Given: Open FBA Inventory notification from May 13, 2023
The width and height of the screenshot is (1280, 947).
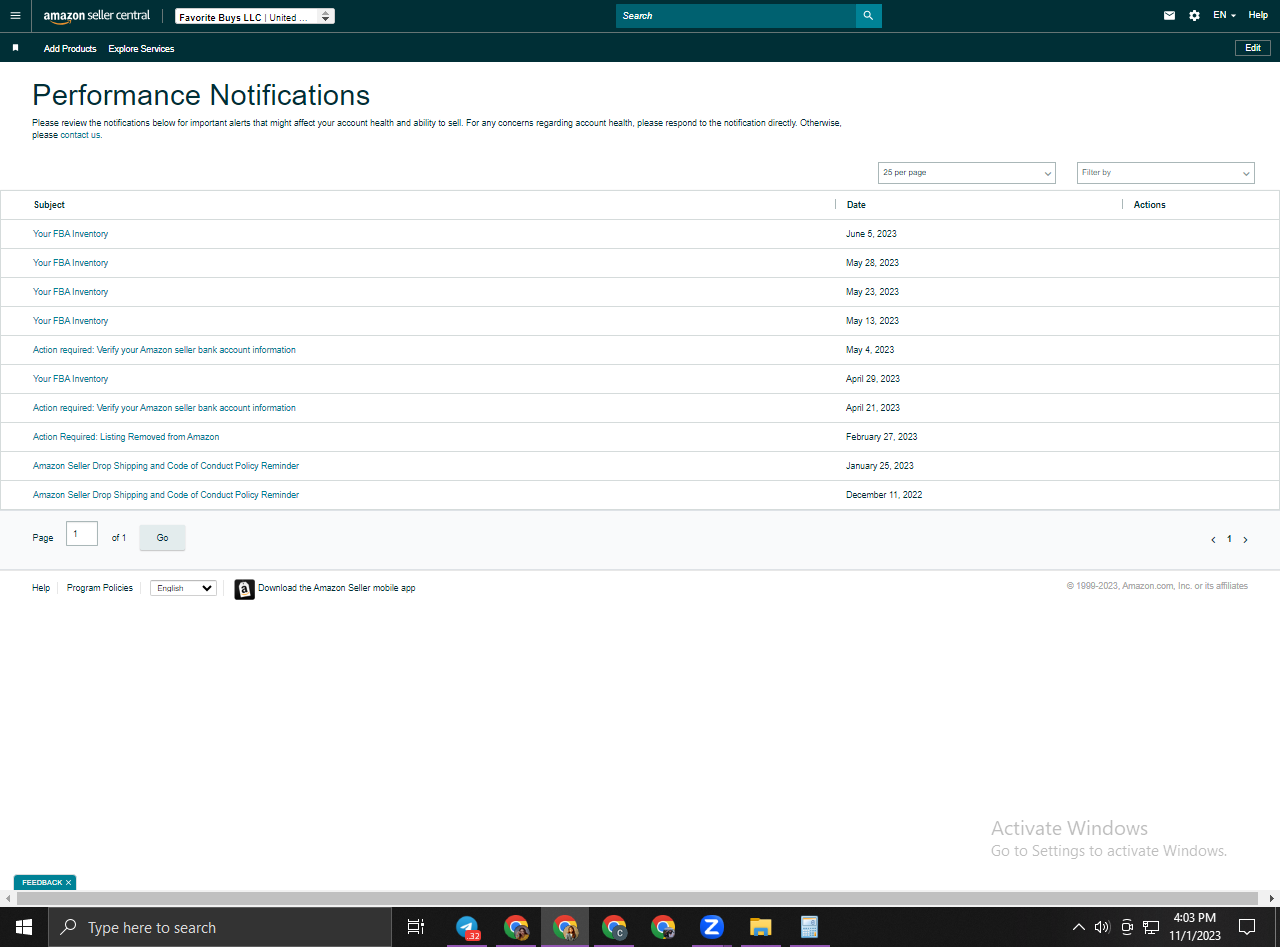Looking at the screenshot, I should (x=70, y=321).
